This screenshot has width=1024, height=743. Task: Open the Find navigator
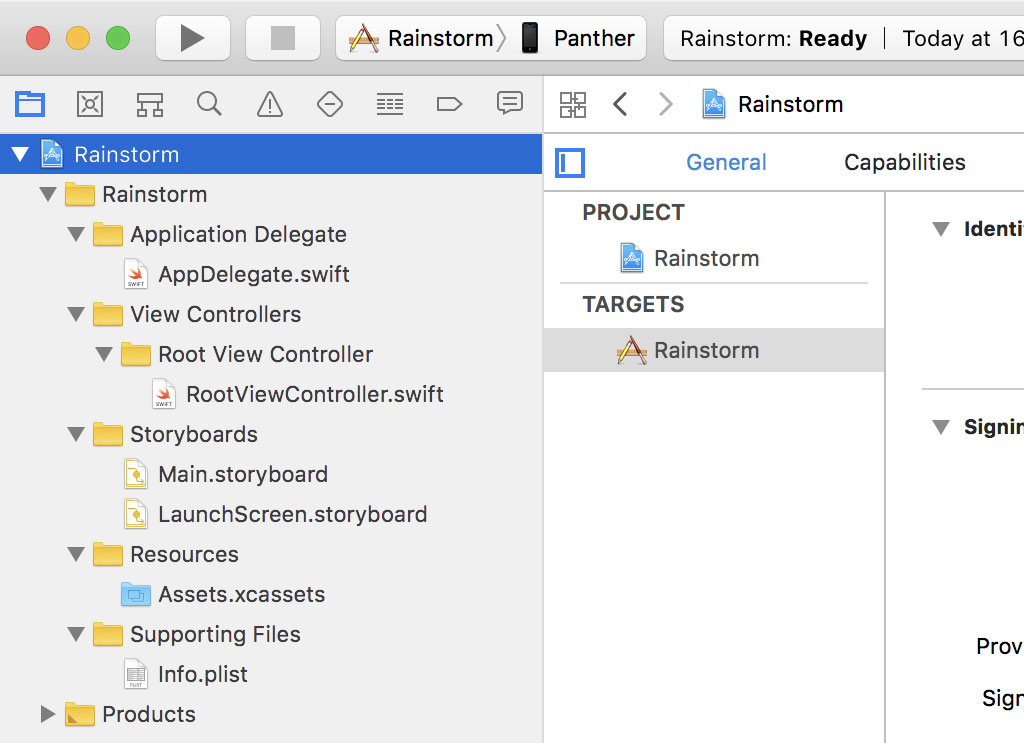point(209,103)
